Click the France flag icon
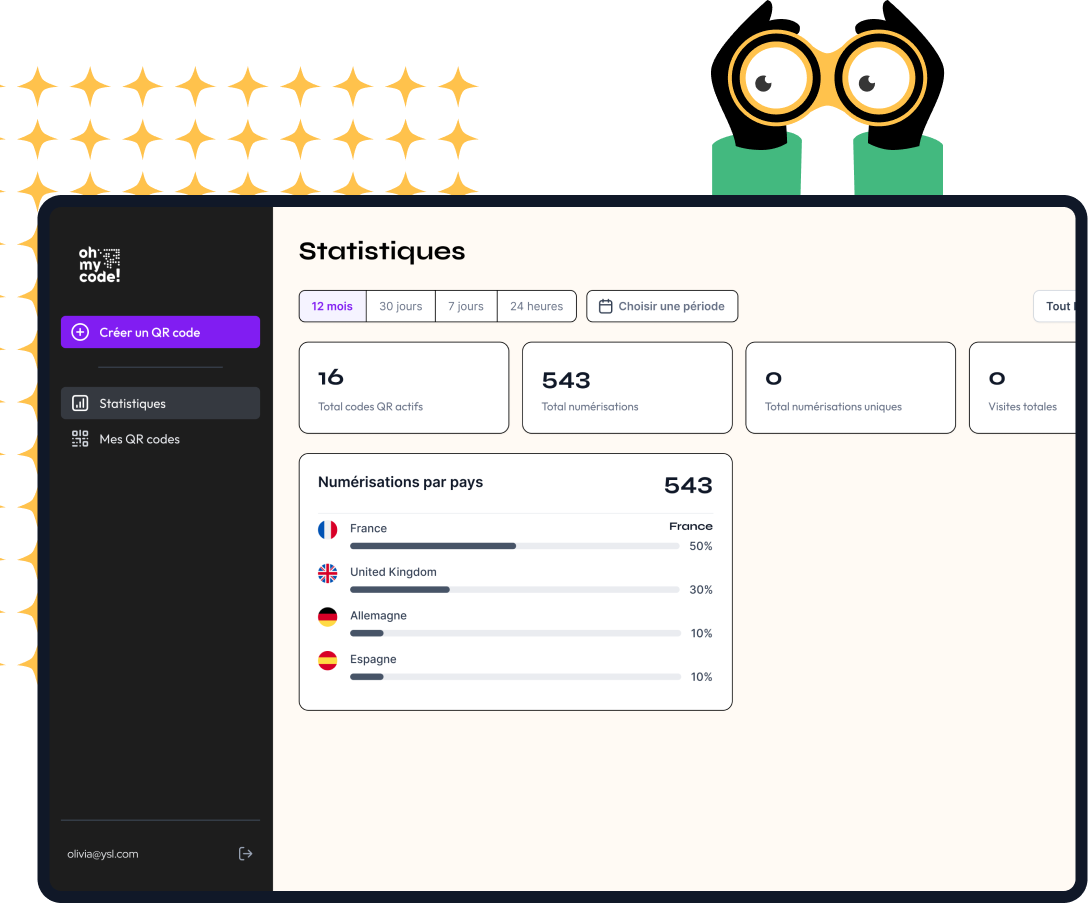The image size is (1088, 903). (327, 530)
